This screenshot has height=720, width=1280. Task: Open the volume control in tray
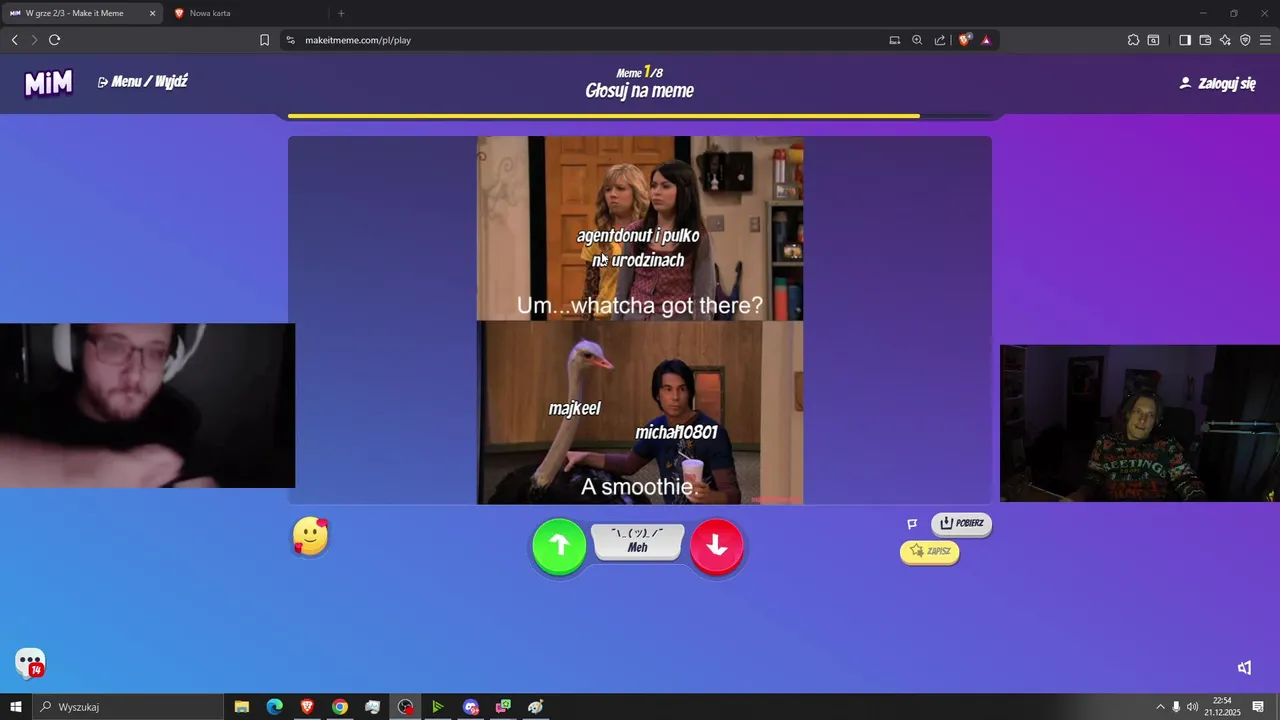point(1192,707)
